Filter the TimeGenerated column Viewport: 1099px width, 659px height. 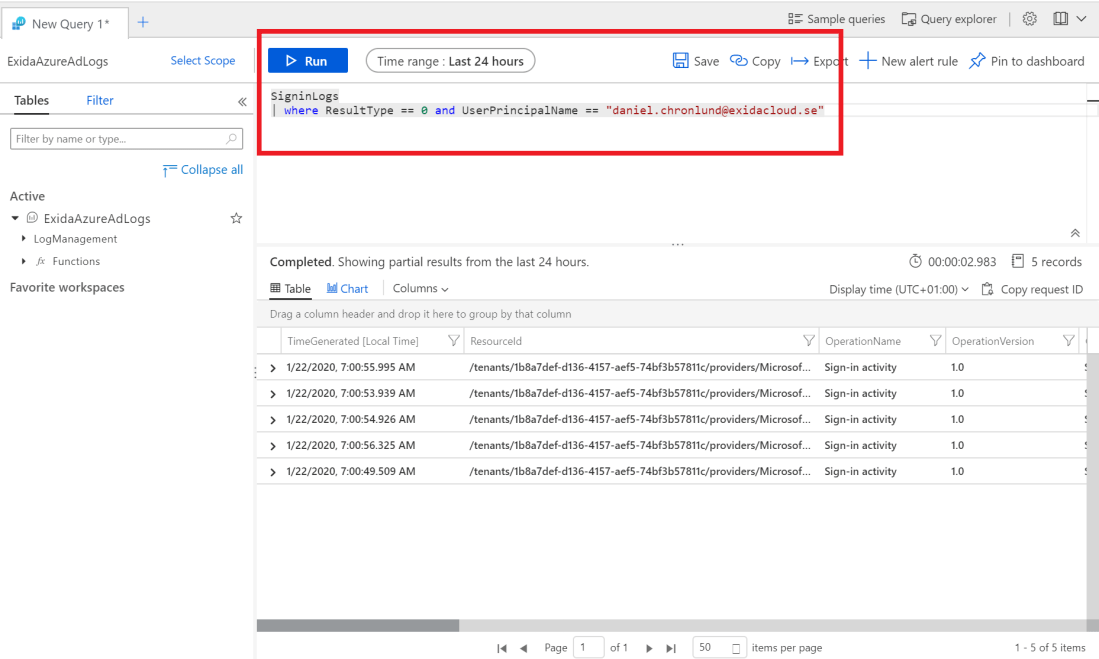[x=453, y=341]
